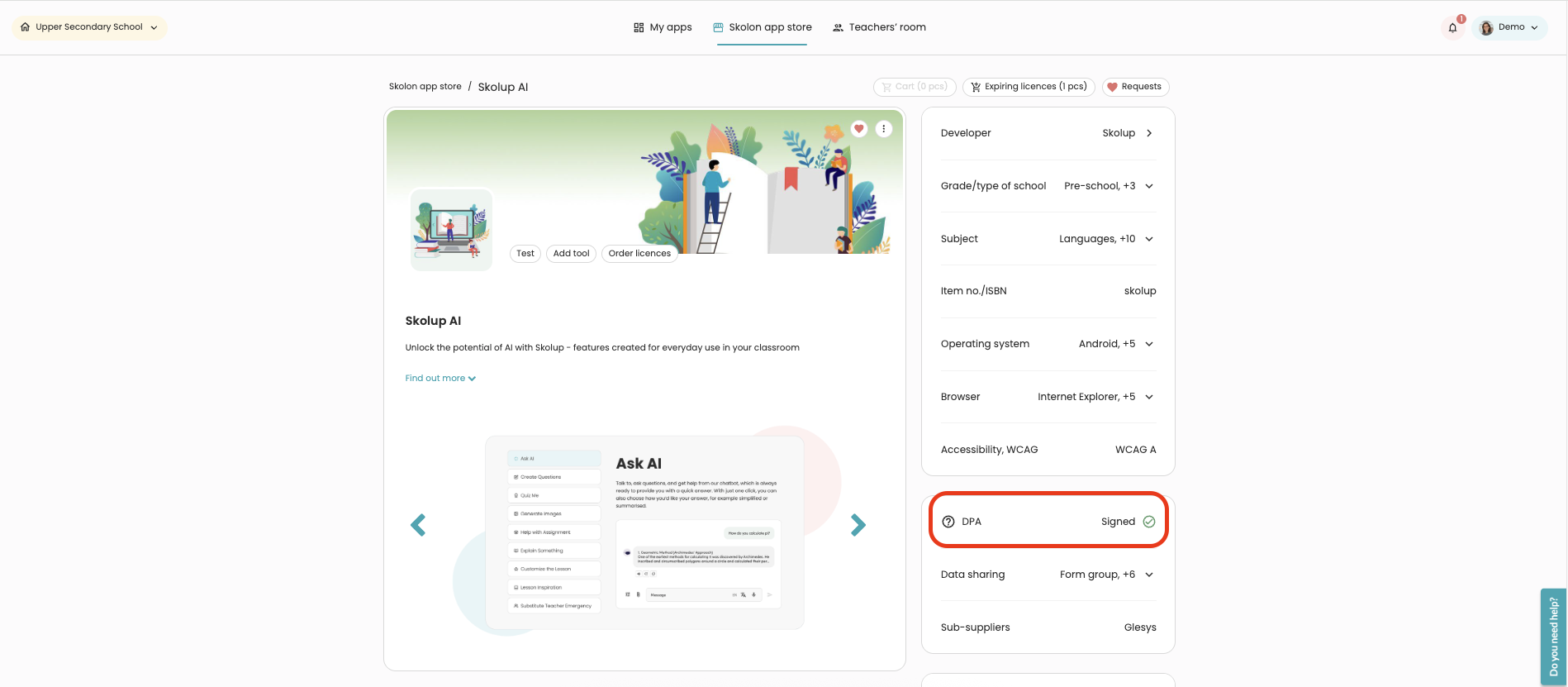Click the green DPA signed checkmark icon
Image resolution: width=1568 pixels, height=687 pixels.
pyautogui.click(x=1149, y=522)
